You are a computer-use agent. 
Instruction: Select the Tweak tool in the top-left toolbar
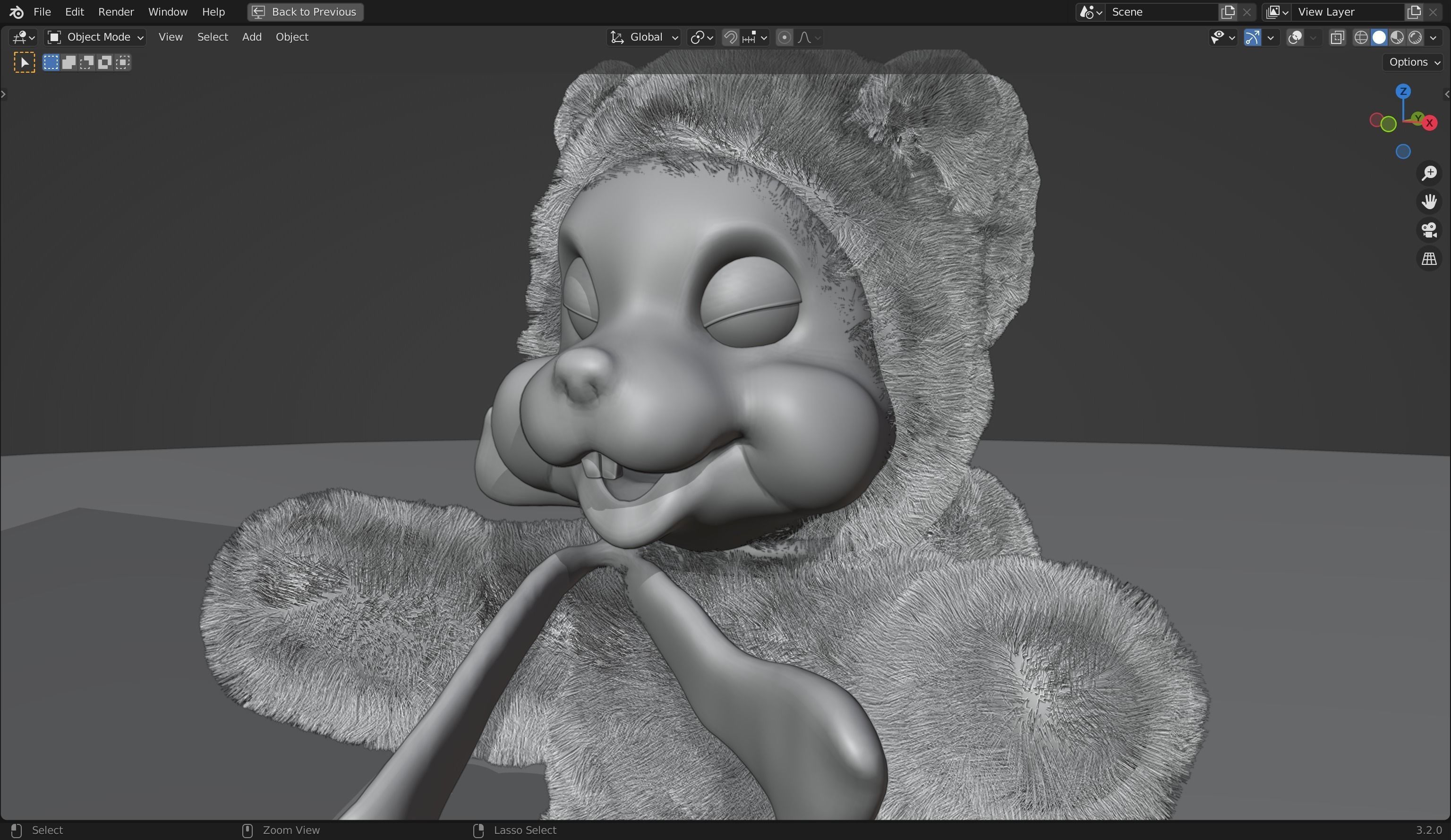coord(24,61)
